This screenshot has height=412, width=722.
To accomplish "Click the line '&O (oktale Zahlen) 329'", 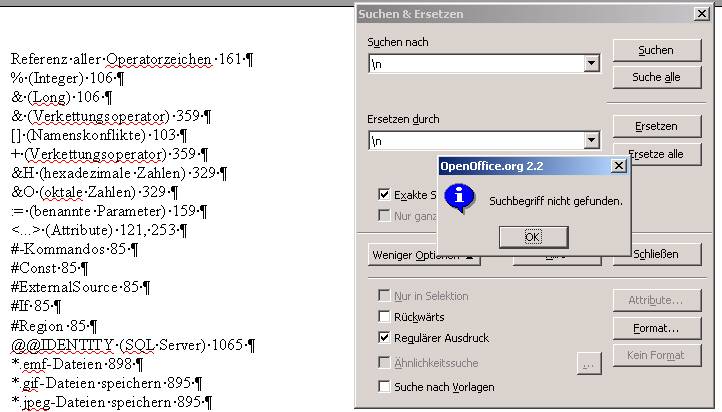I will click(x=94, y=192).
